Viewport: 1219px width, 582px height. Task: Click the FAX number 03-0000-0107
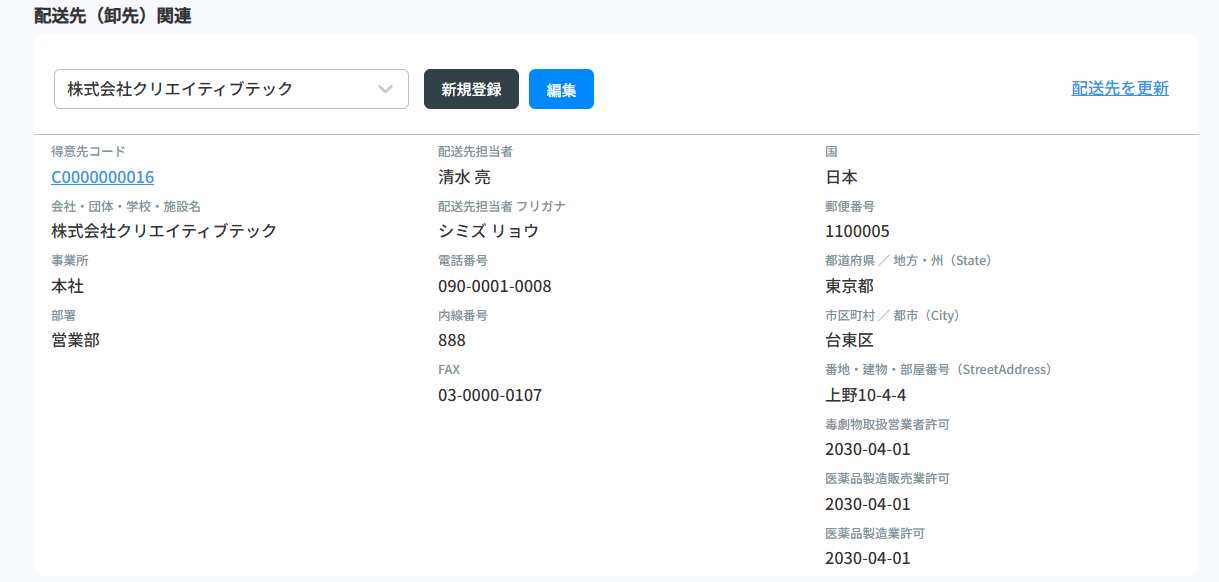pos(490,395)
